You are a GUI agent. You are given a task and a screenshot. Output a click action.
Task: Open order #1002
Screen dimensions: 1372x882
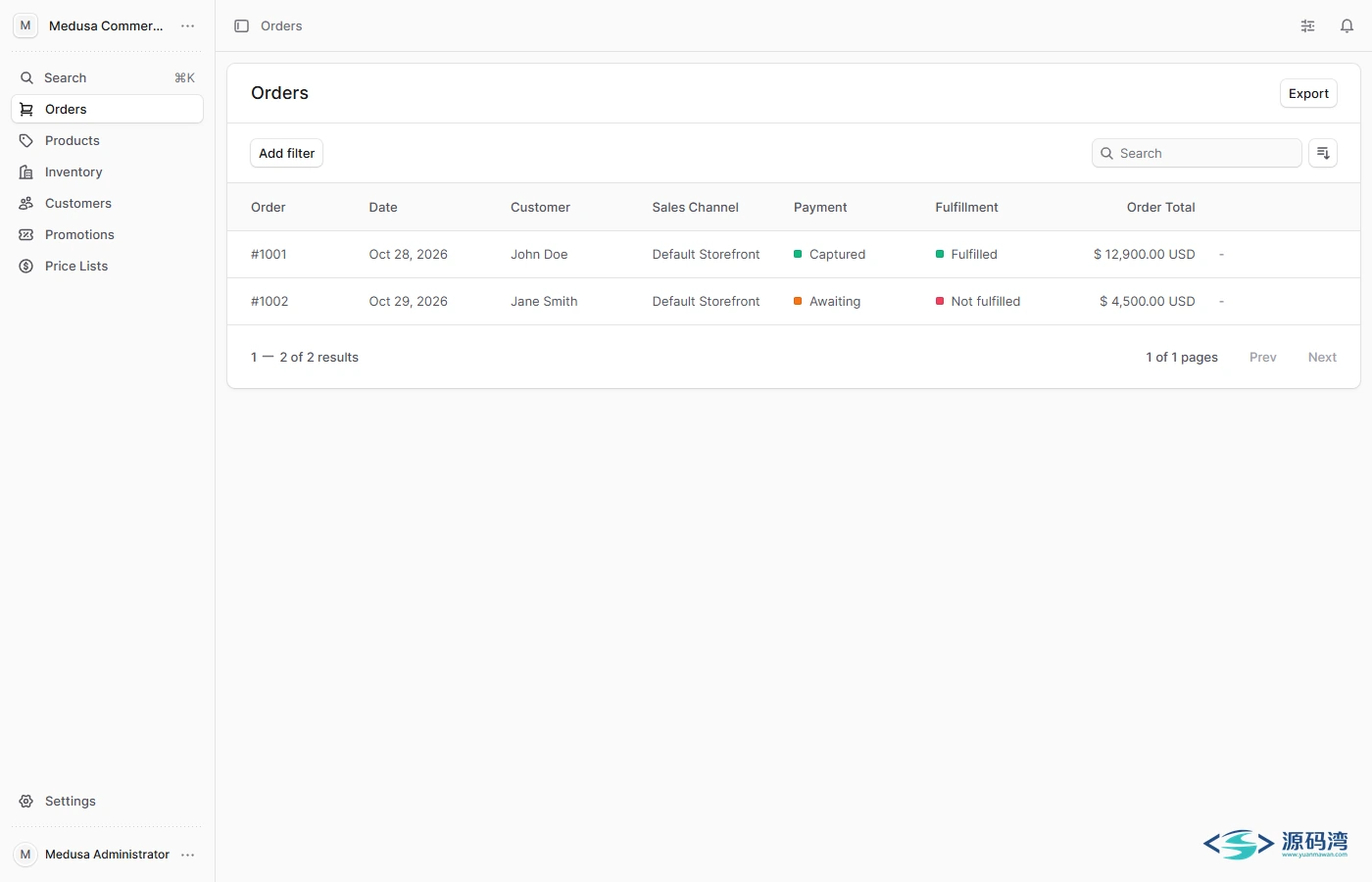click(269, 302)
